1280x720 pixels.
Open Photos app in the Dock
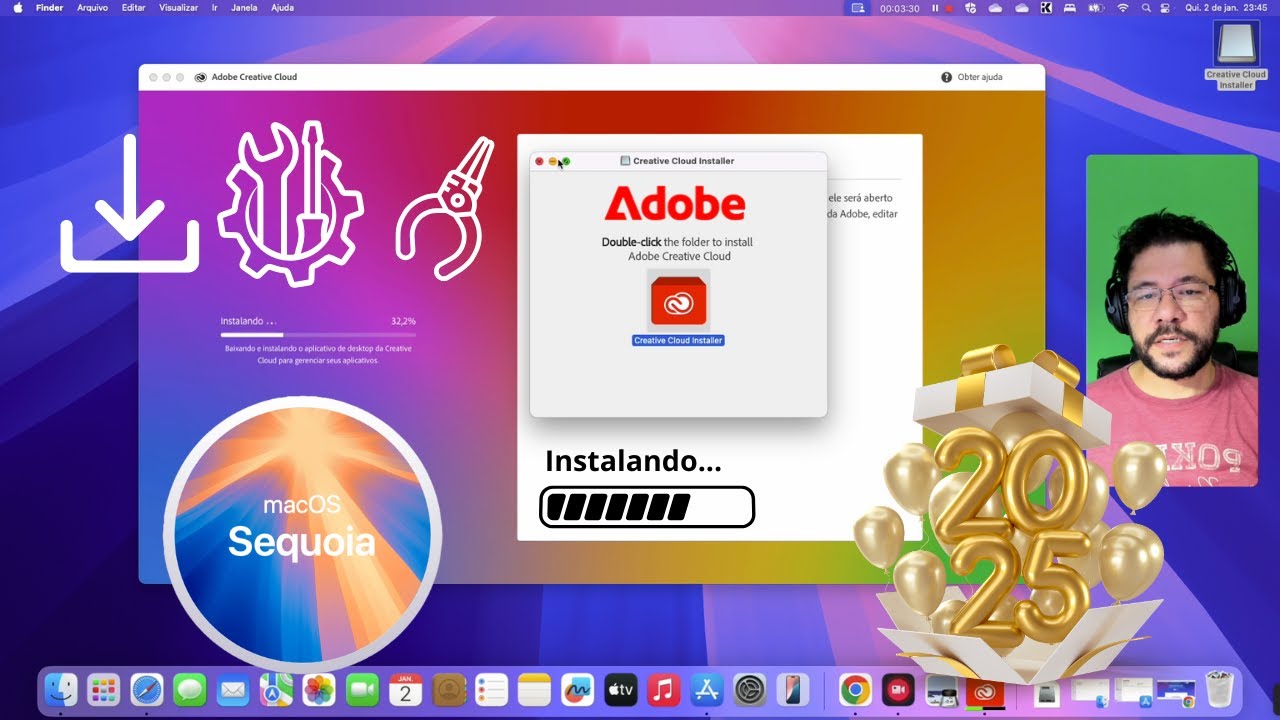pos(319,690)
